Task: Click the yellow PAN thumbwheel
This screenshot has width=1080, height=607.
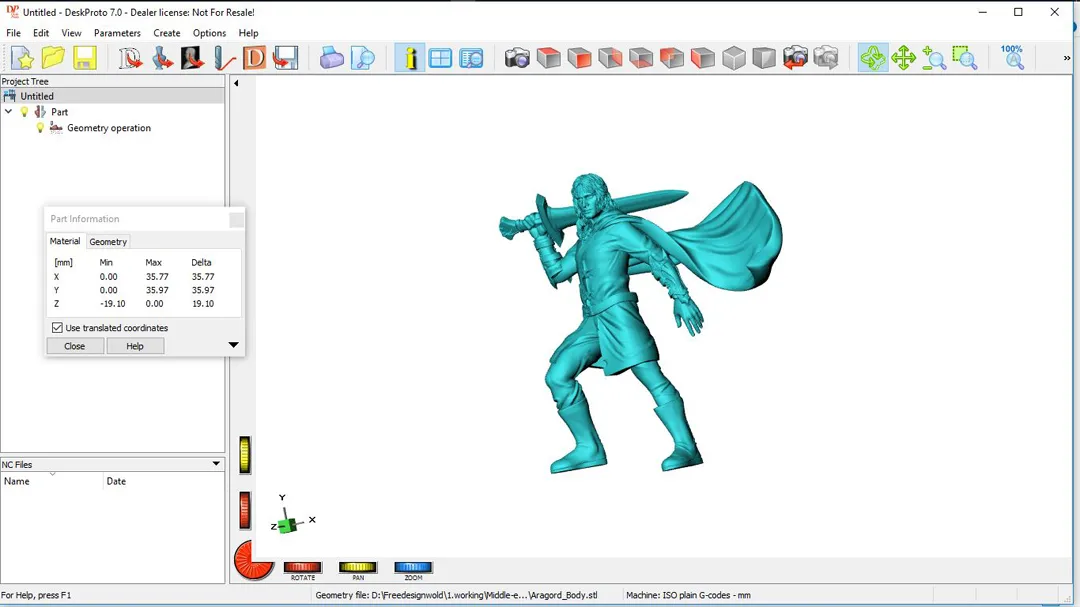Action: (357, 567)
